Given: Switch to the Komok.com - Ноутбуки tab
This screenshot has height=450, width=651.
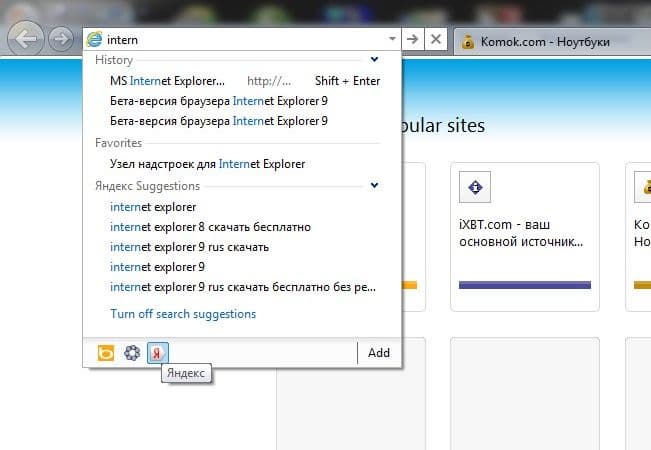Looking at the screenshot, I should (552, 42).
